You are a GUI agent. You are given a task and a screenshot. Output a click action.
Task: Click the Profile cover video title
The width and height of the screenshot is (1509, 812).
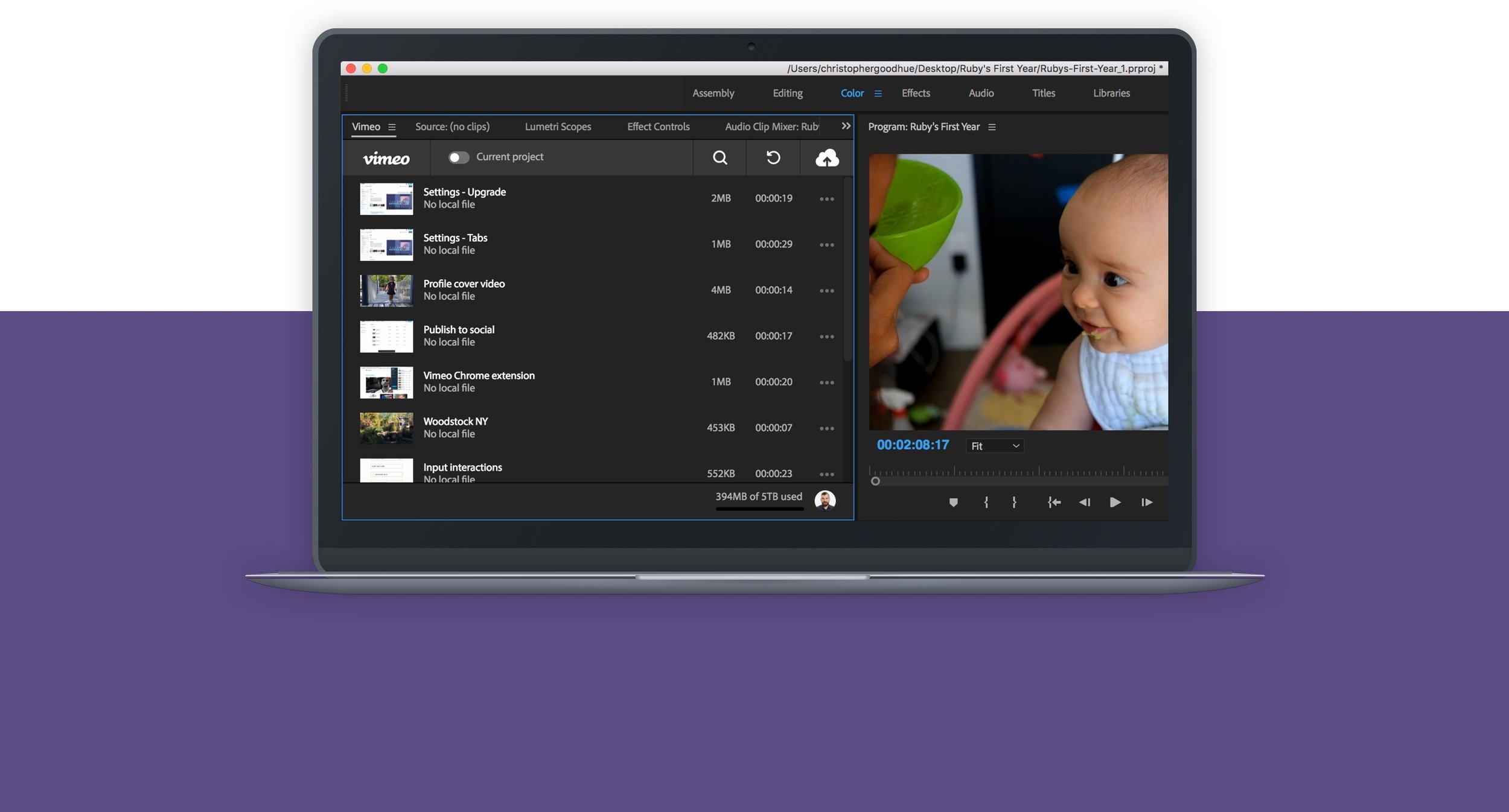464,284
